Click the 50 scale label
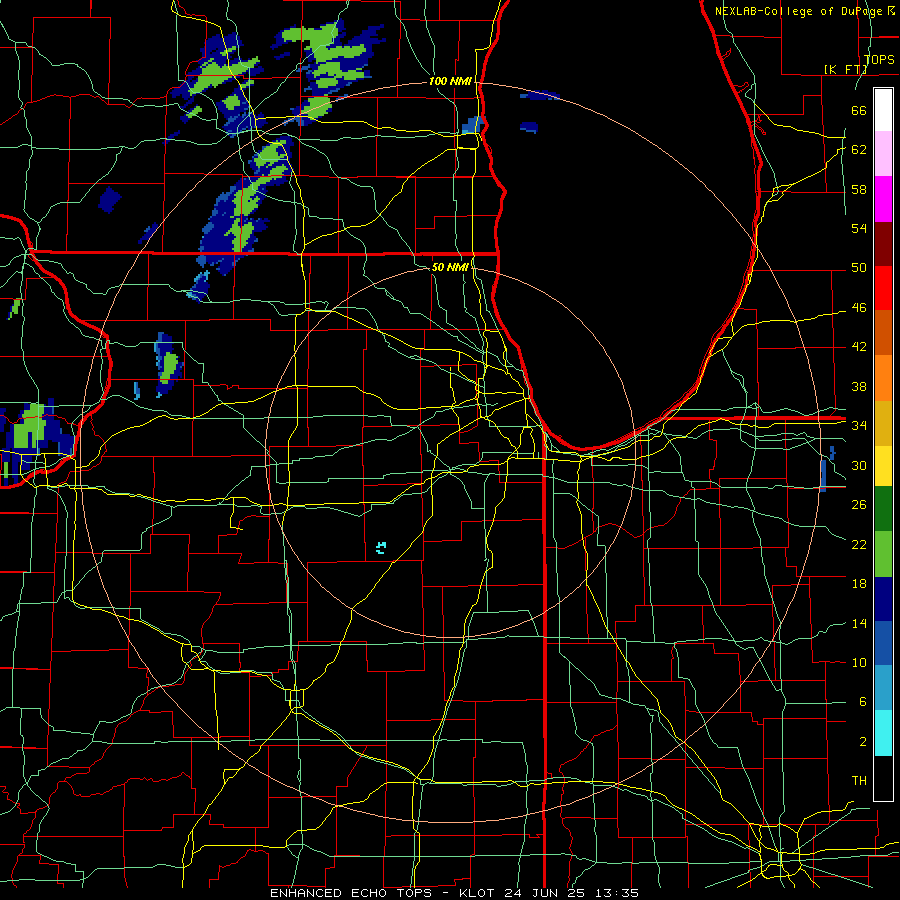The height and width of the screenshot is (900, 900). [x=859, y=267]
